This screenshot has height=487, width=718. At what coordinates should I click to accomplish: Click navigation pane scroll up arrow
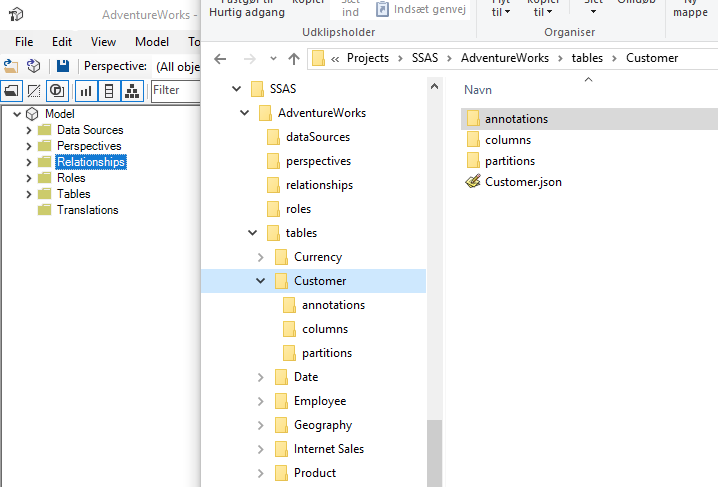tap(435, 86)
